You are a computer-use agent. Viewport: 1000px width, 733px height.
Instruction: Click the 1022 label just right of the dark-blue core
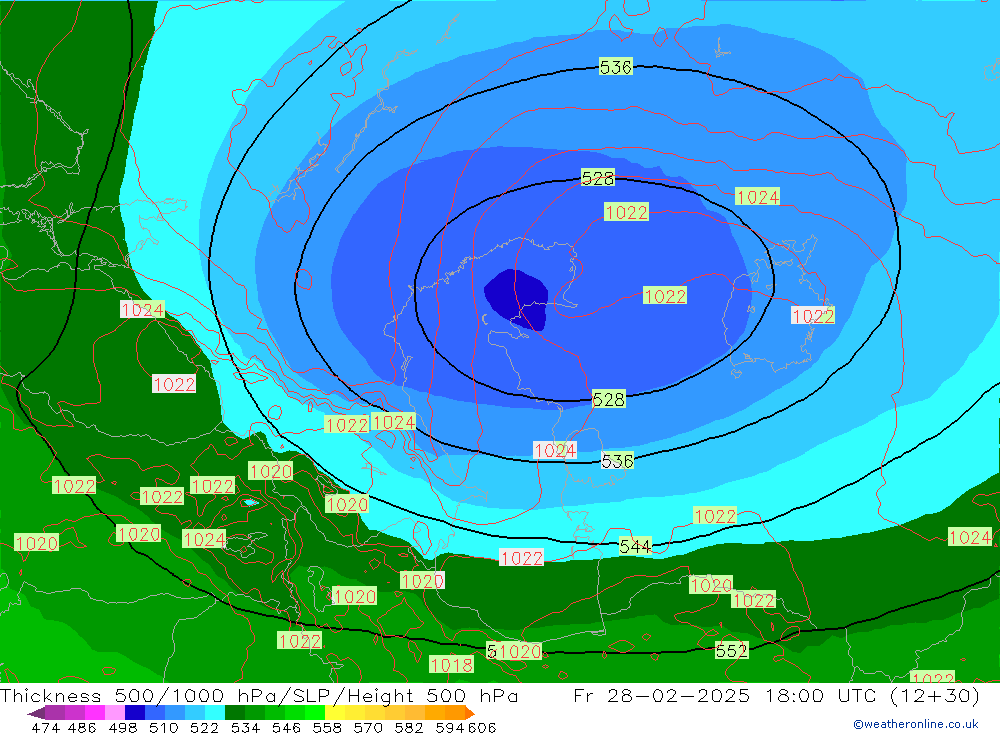pos(665,296)
